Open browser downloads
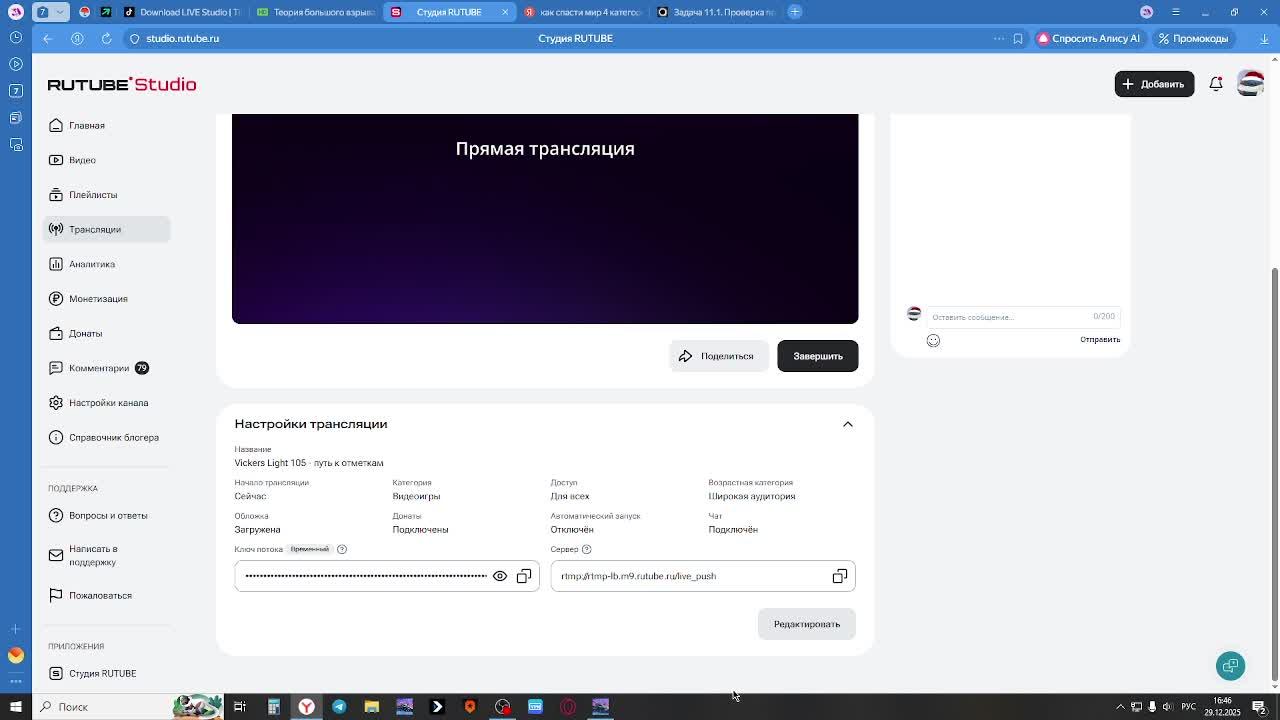 coord(1264,38)
